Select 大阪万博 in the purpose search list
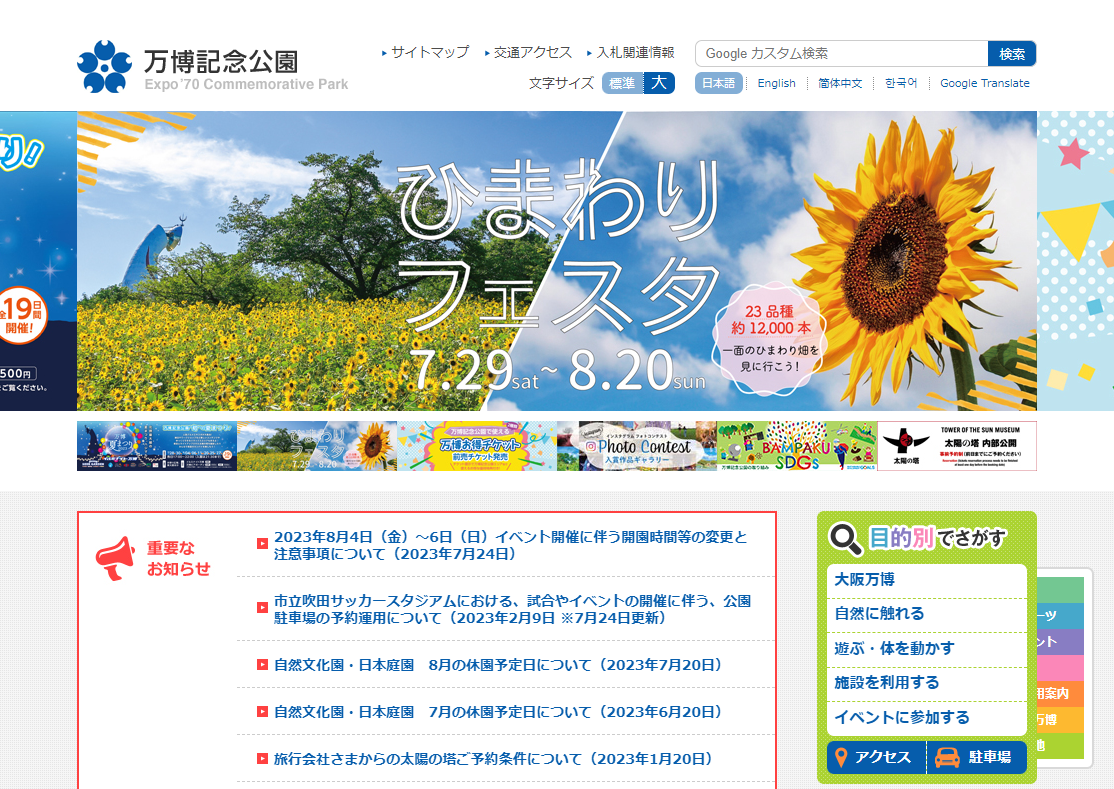Viewport: 1114px width, 789px height. coord(865,580)
